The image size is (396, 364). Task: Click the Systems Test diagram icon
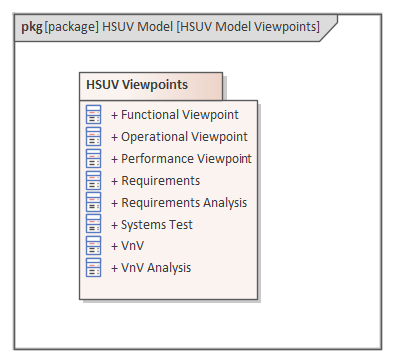click(93, 224)
